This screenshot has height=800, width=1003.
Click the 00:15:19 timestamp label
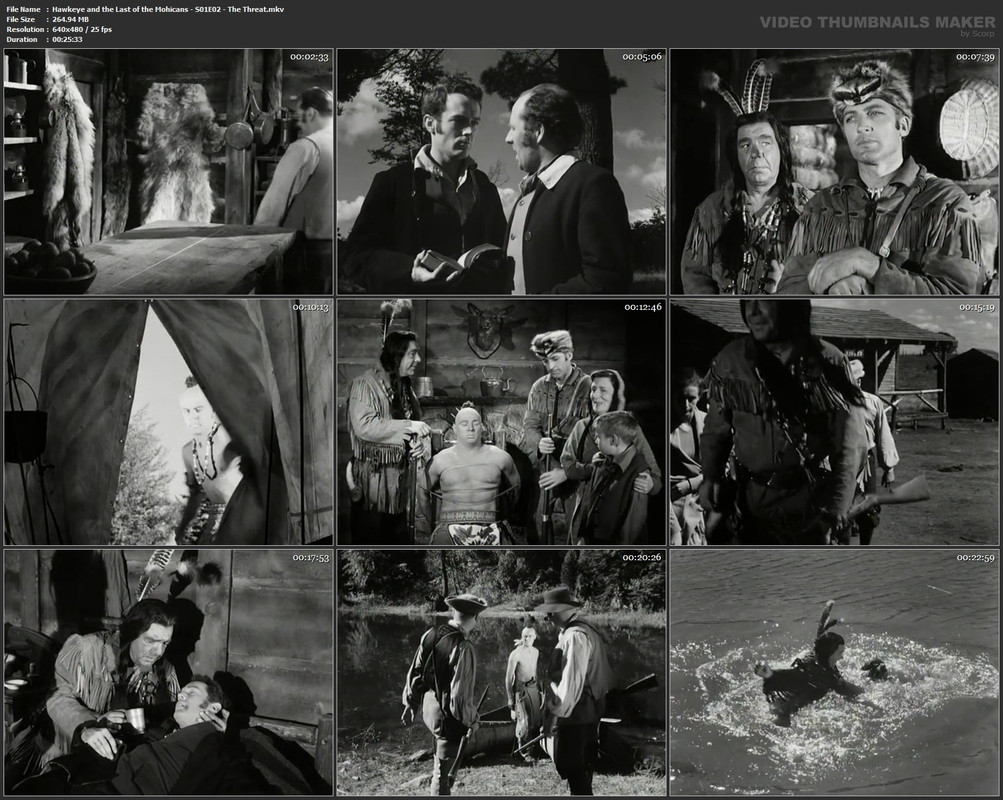(977, 308)
